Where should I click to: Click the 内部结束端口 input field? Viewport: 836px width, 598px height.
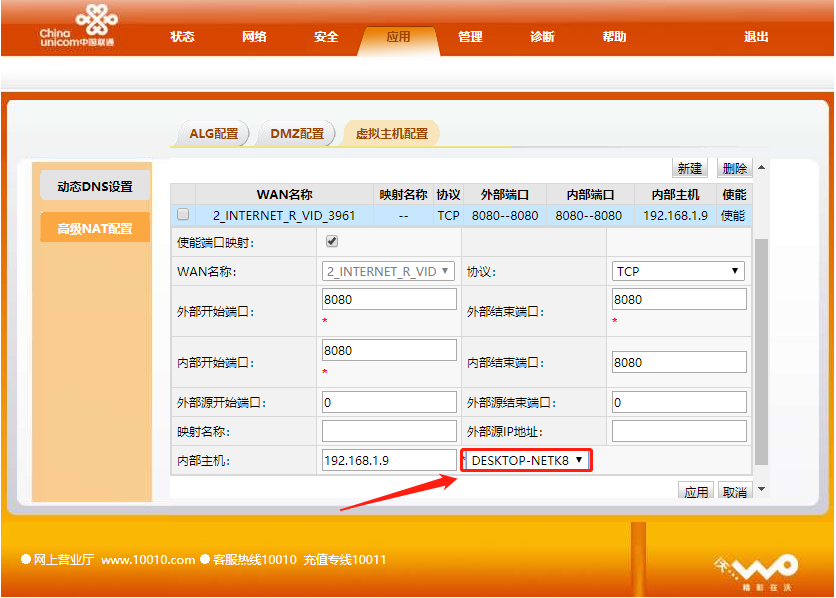[679, 362]
